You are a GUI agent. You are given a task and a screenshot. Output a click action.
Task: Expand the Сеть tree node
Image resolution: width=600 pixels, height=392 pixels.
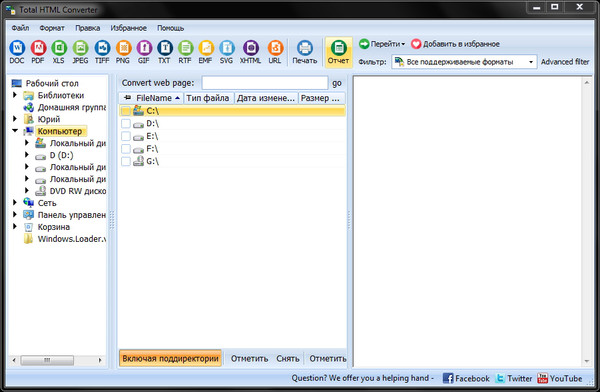(15, 202)
